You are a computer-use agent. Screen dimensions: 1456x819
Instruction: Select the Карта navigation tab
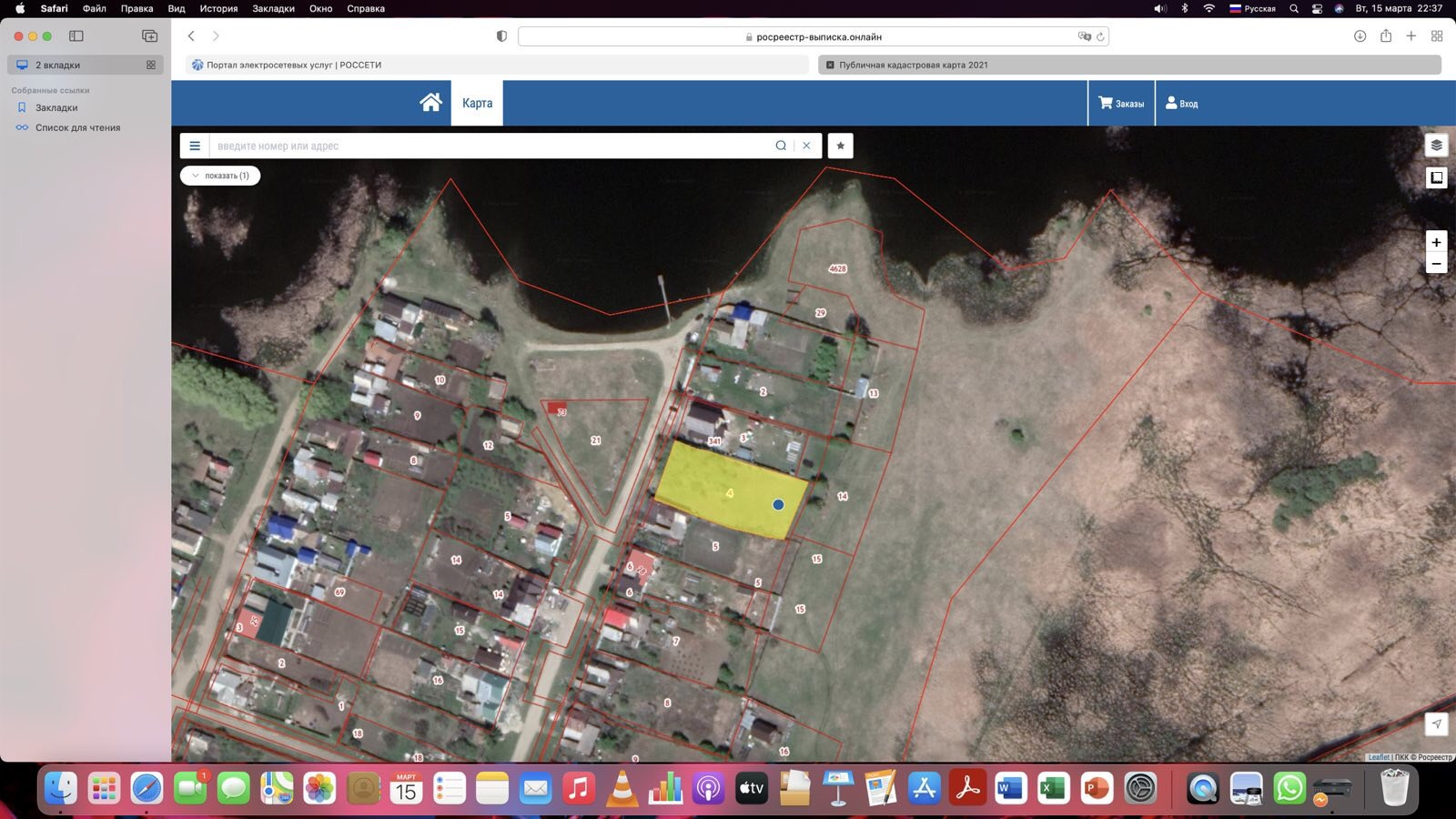(x=477, y=103)
